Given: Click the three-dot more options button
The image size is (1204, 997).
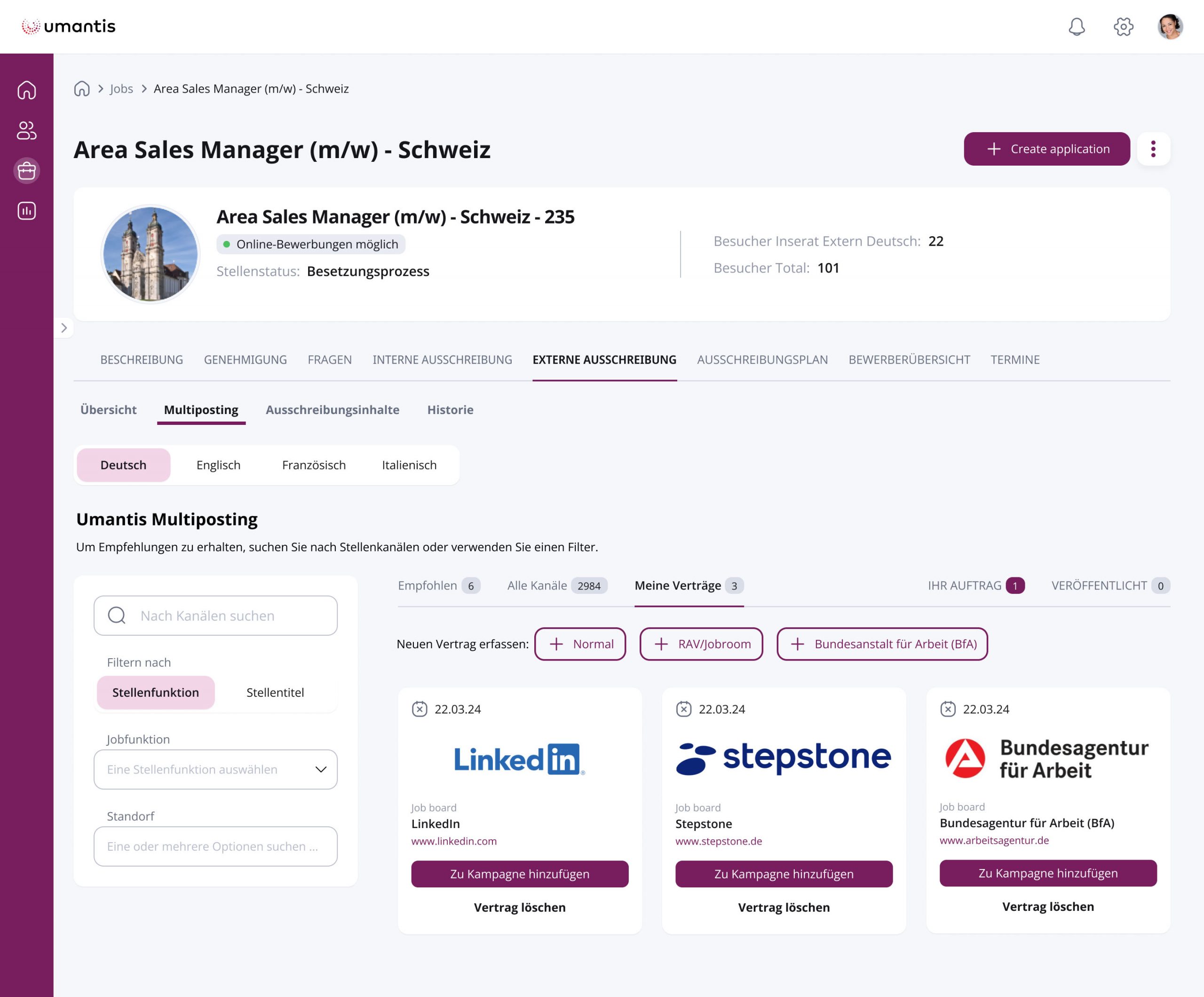Looking at the screenshot, I should click(x=1153, y=149).
